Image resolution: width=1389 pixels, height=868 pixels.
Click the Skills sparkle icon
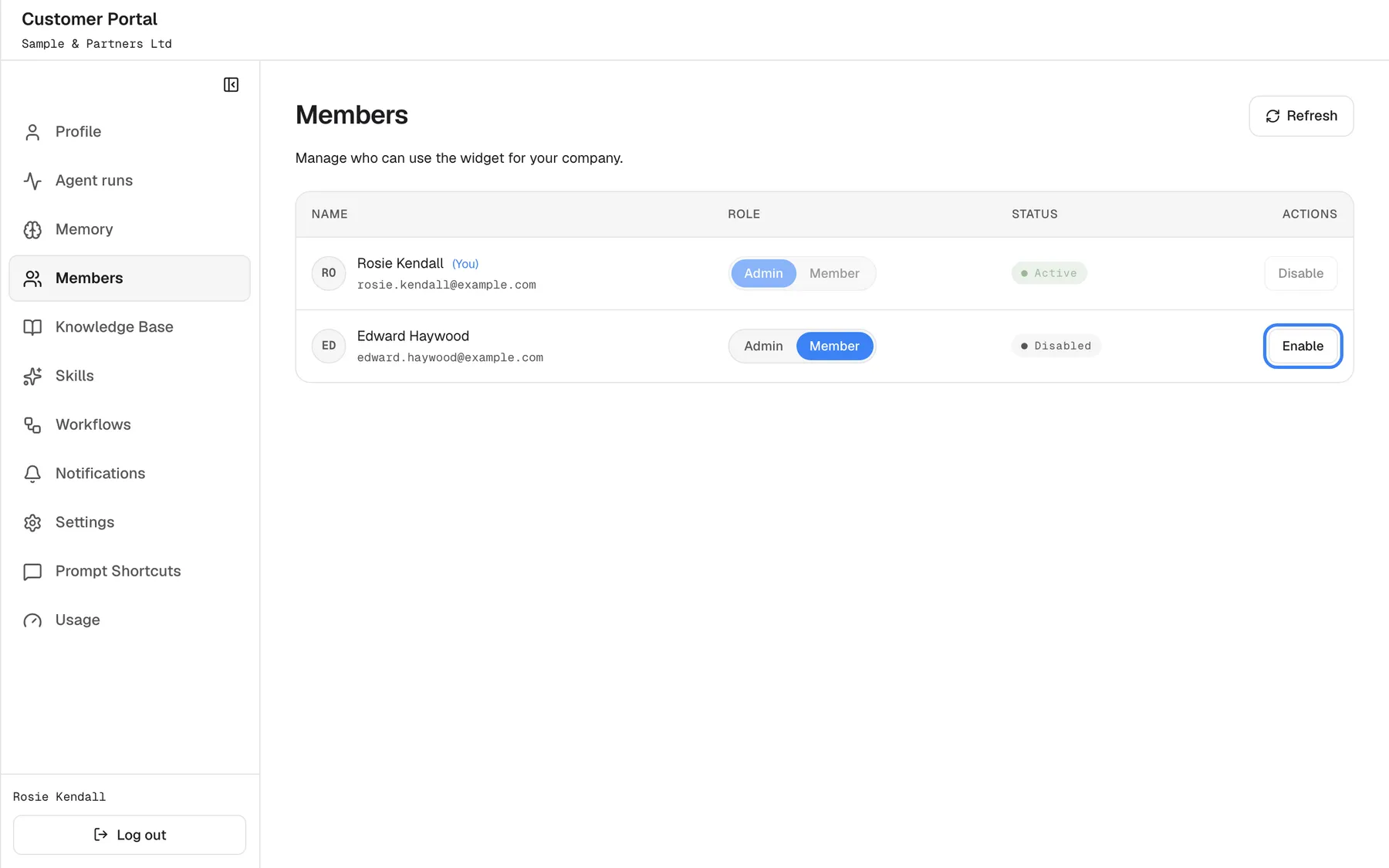pos(32,376)
